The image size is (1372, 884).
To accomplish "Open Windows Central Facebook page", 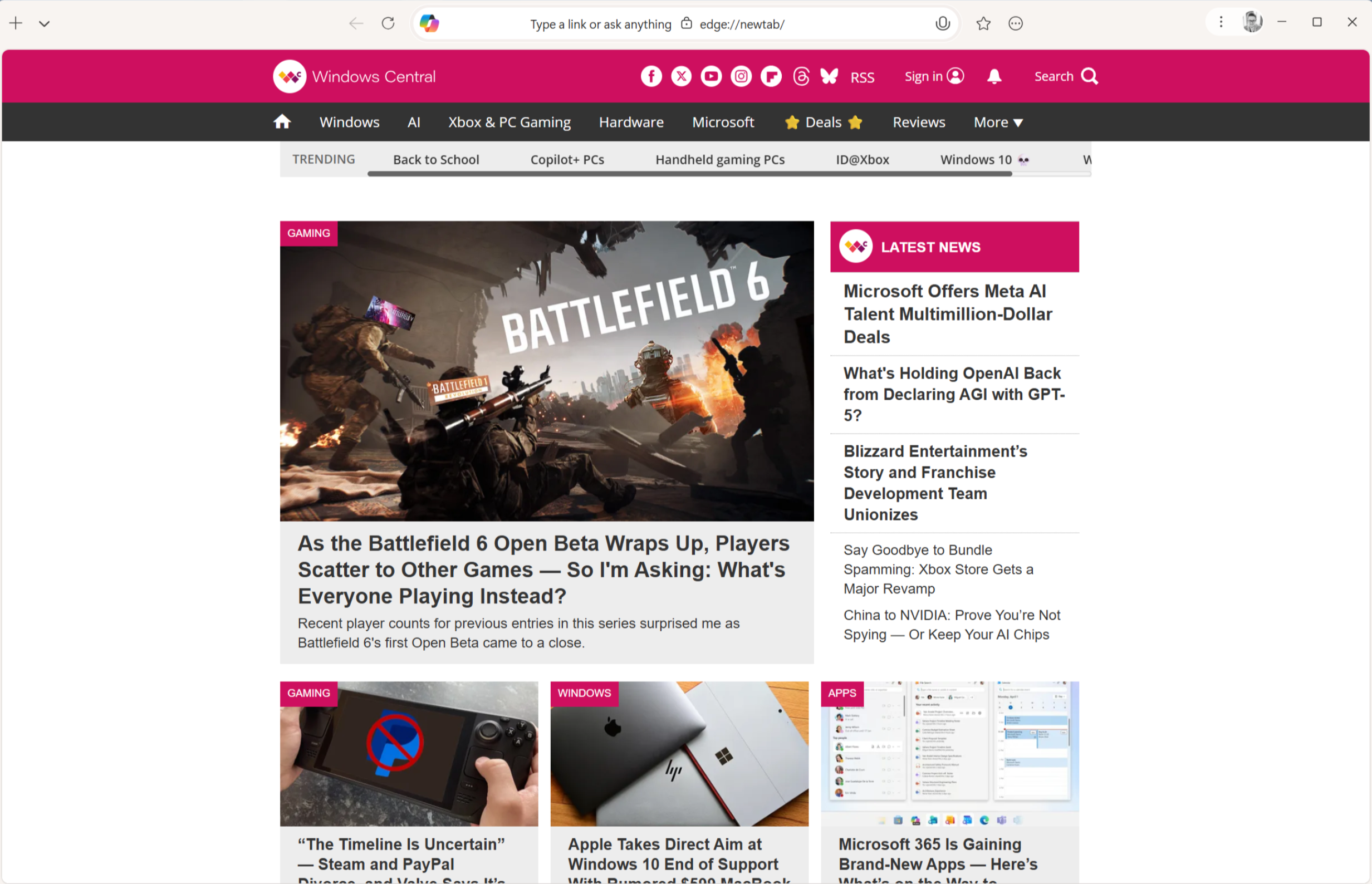I will click(x=651, y=76).
